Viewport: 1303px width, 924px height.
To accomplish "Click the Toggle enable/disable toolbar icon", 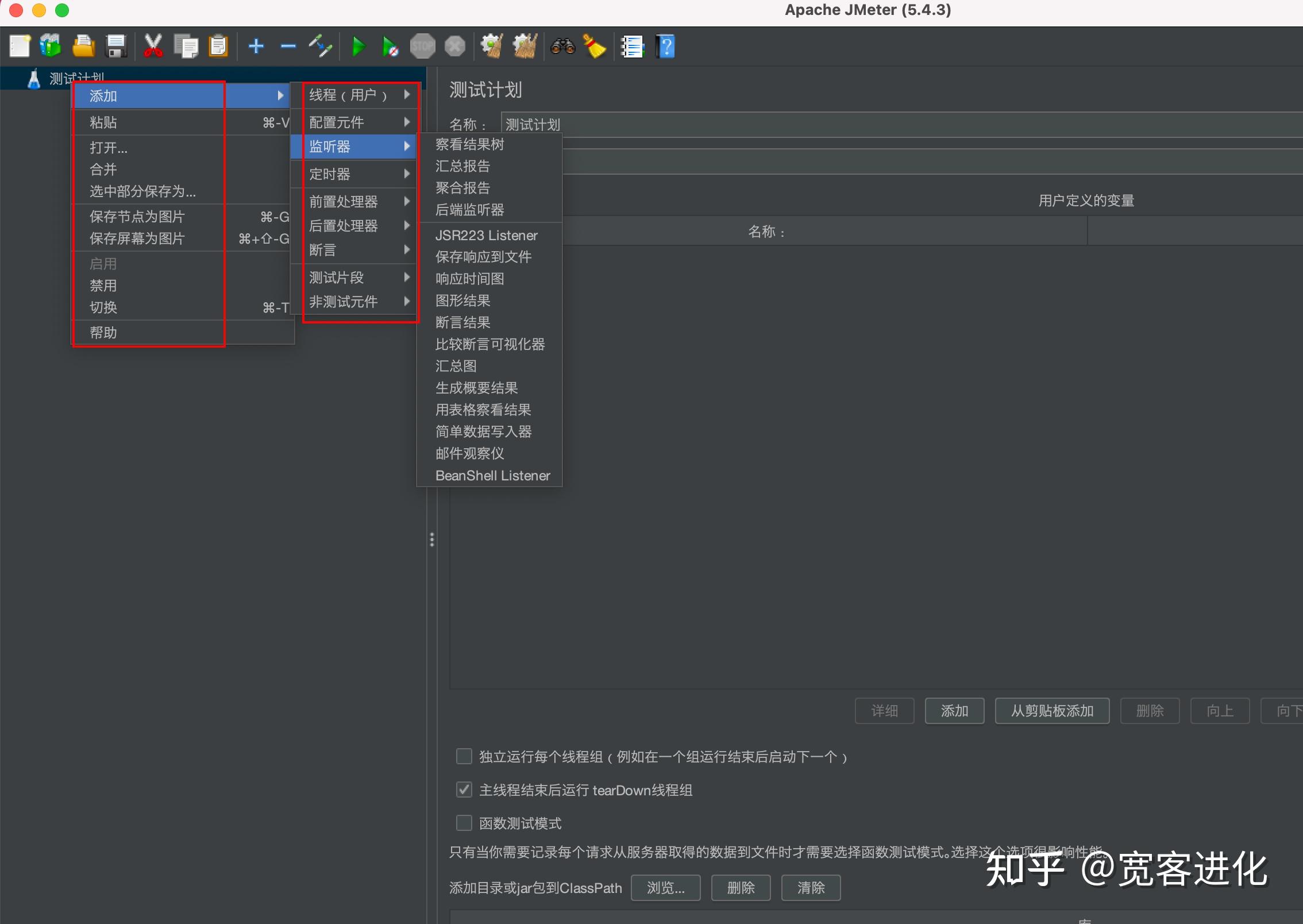I will [321, 47].
